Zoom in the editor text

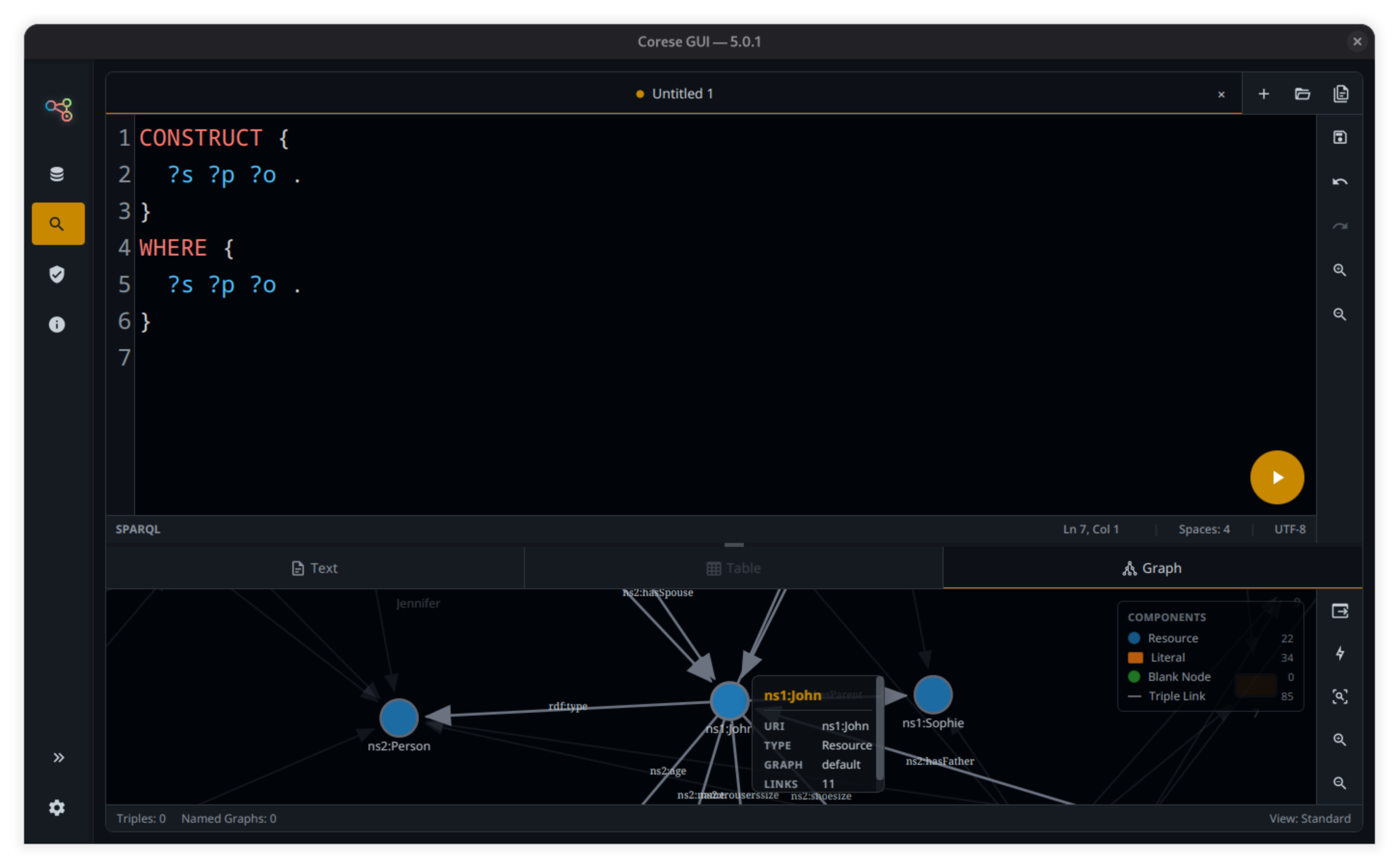pyautogui.click(x=1339, y=270)
